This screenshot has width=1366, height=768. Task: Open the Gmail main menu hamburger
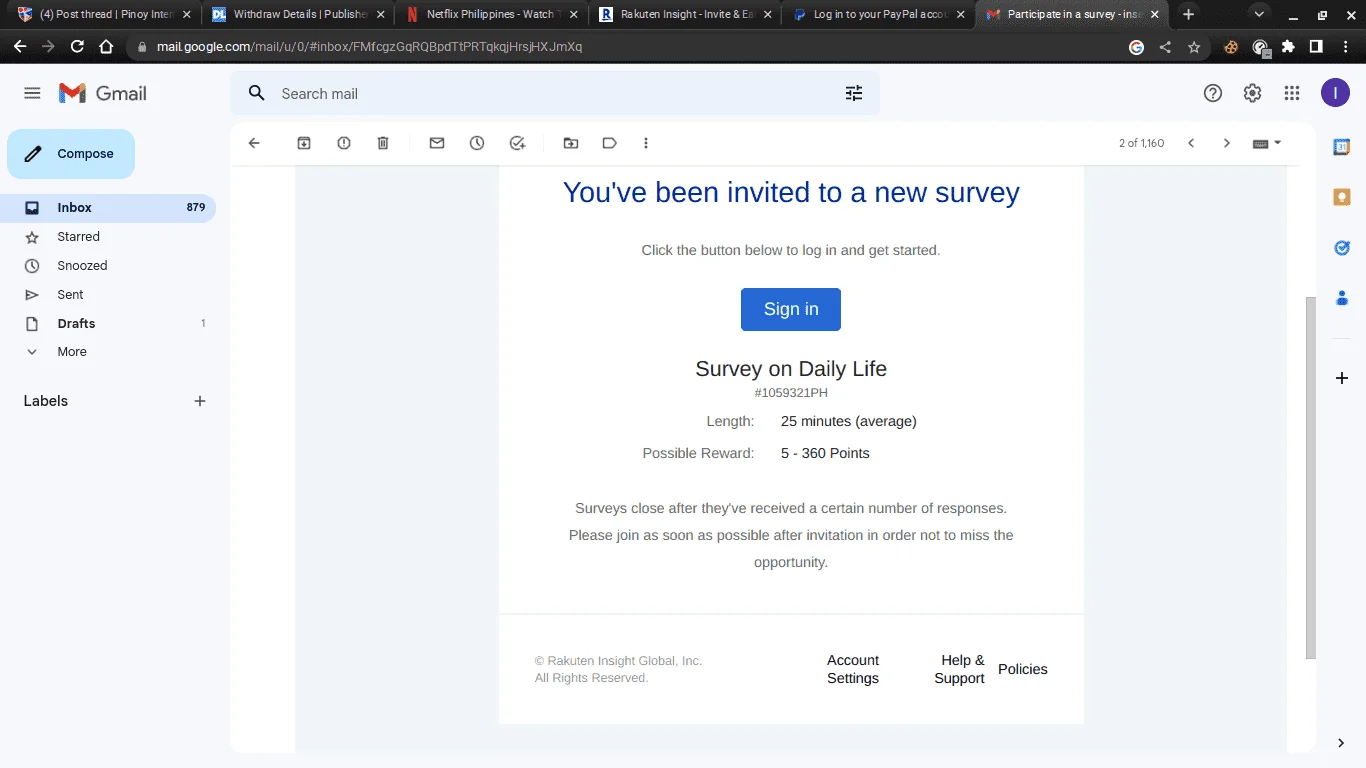(x=32, y=93)
